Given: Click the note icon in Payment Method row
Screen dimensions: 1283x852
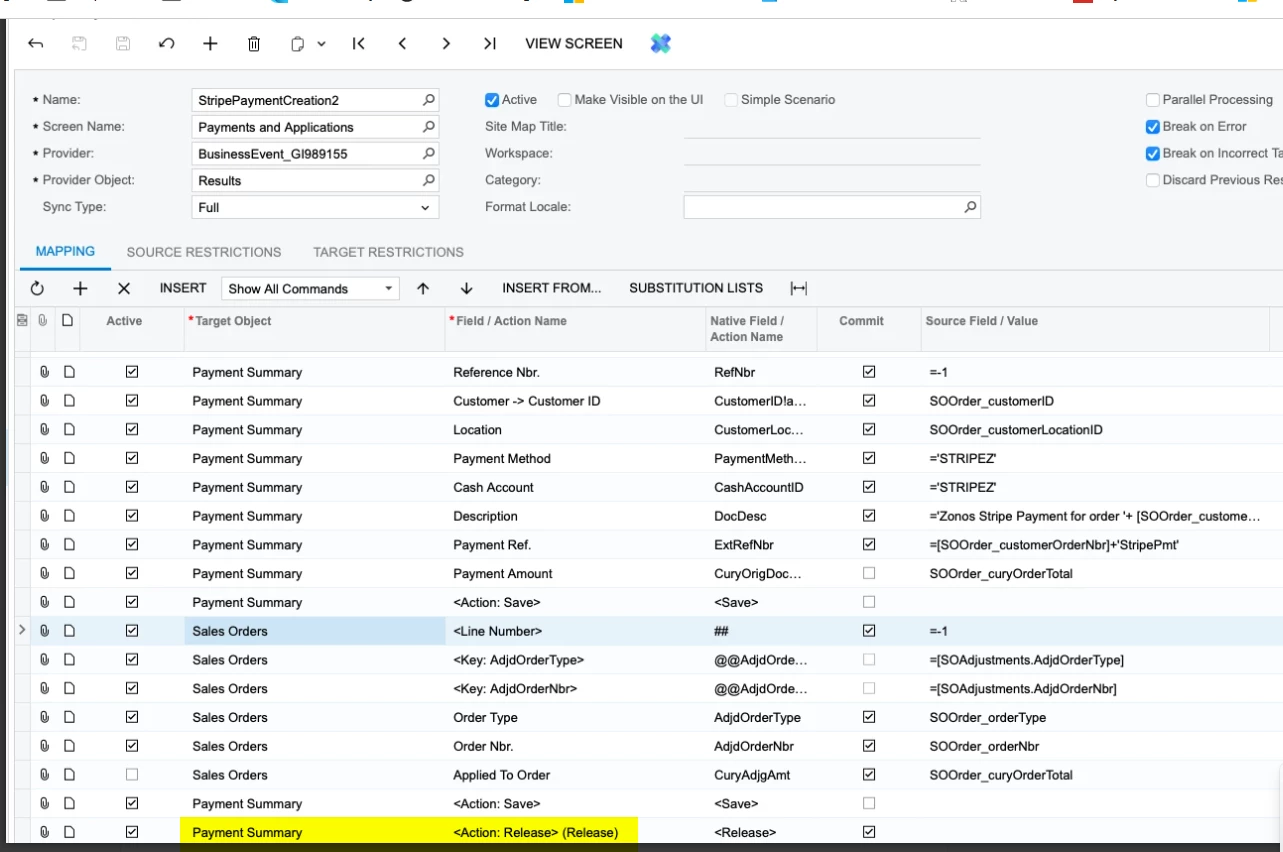Looking at the screenshot, I should 68,459.
